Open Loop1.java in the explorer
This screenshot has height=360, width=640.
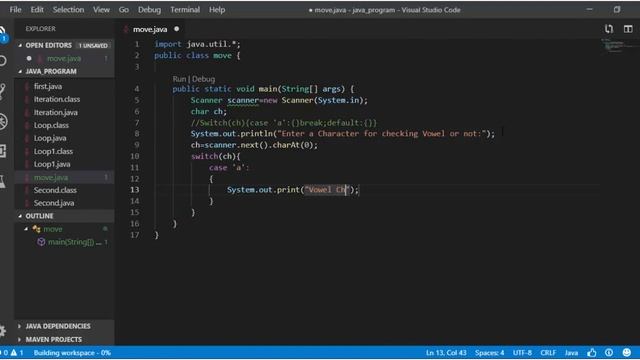point(52,164)
